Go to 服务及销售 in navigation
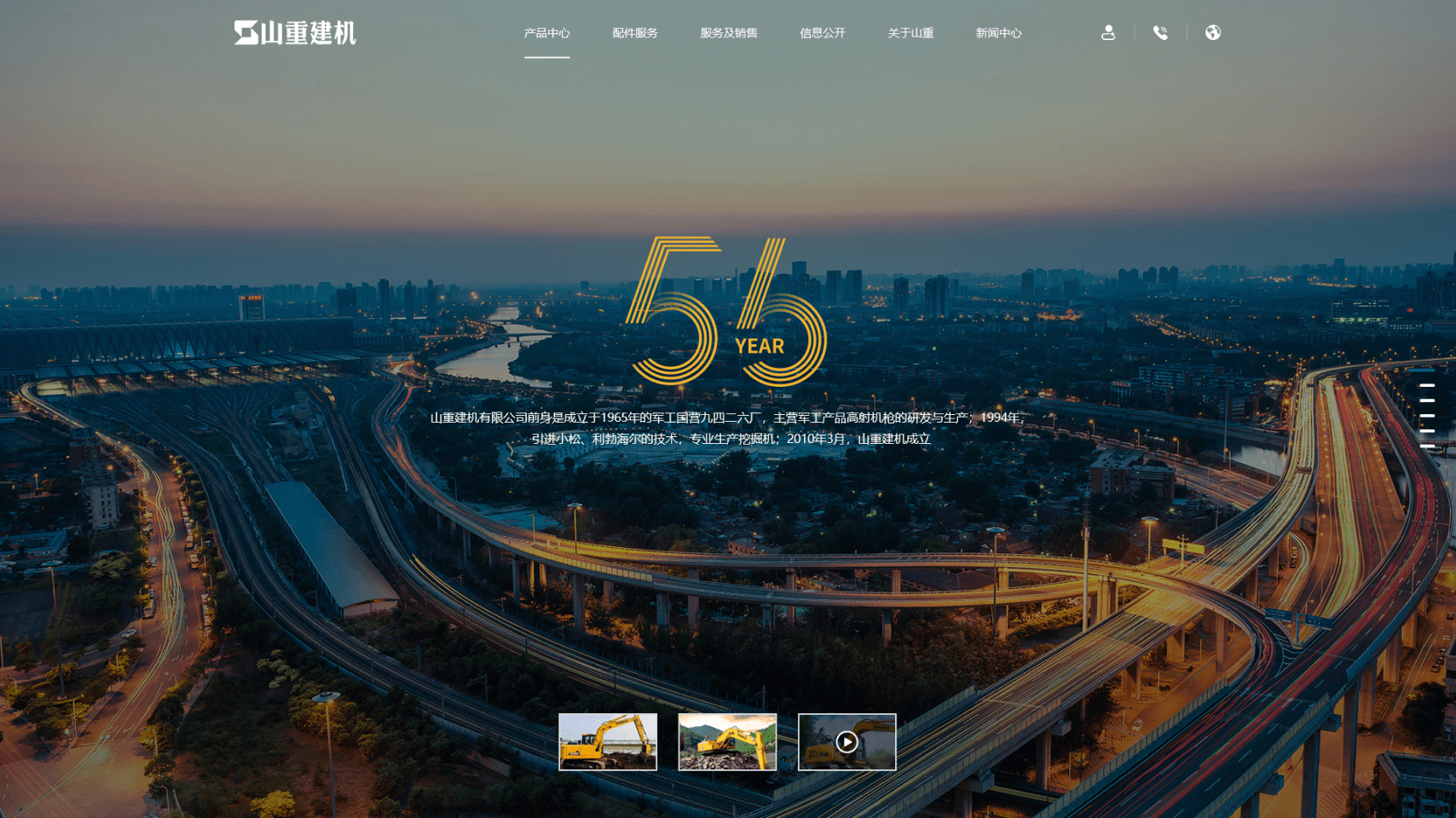This screenshot has width=1456, height=818. click(x=729, y=33)
